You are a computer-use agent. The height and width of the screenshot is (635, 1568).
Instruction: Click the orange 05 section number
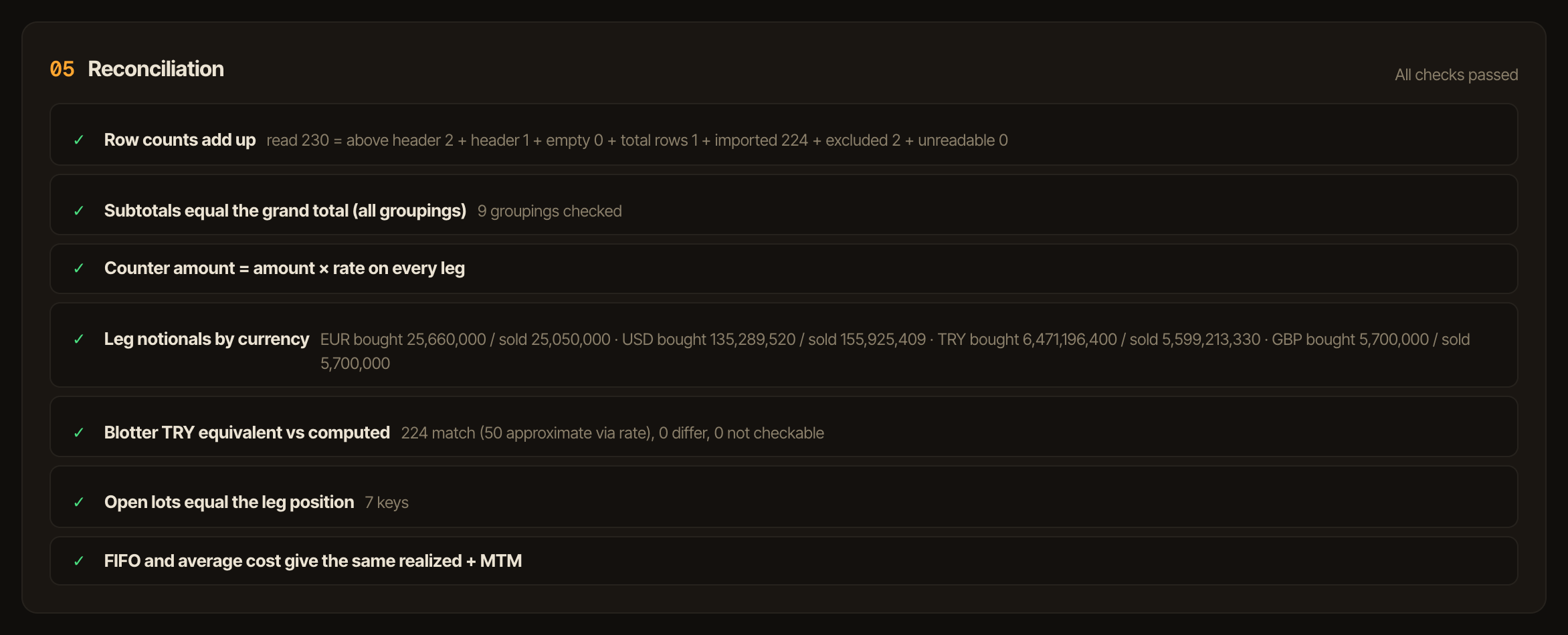[x=62, y=69]
